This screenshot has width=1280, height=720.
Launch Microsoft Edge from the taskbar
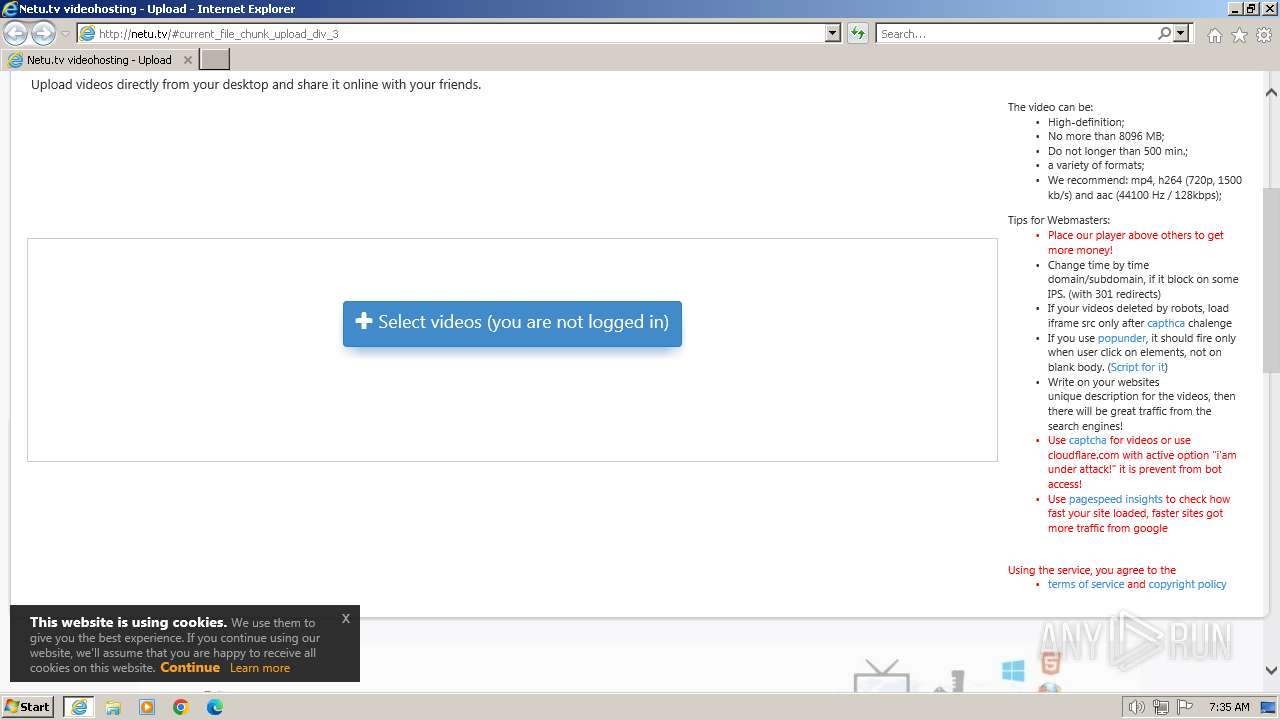[x=215, y=707]
